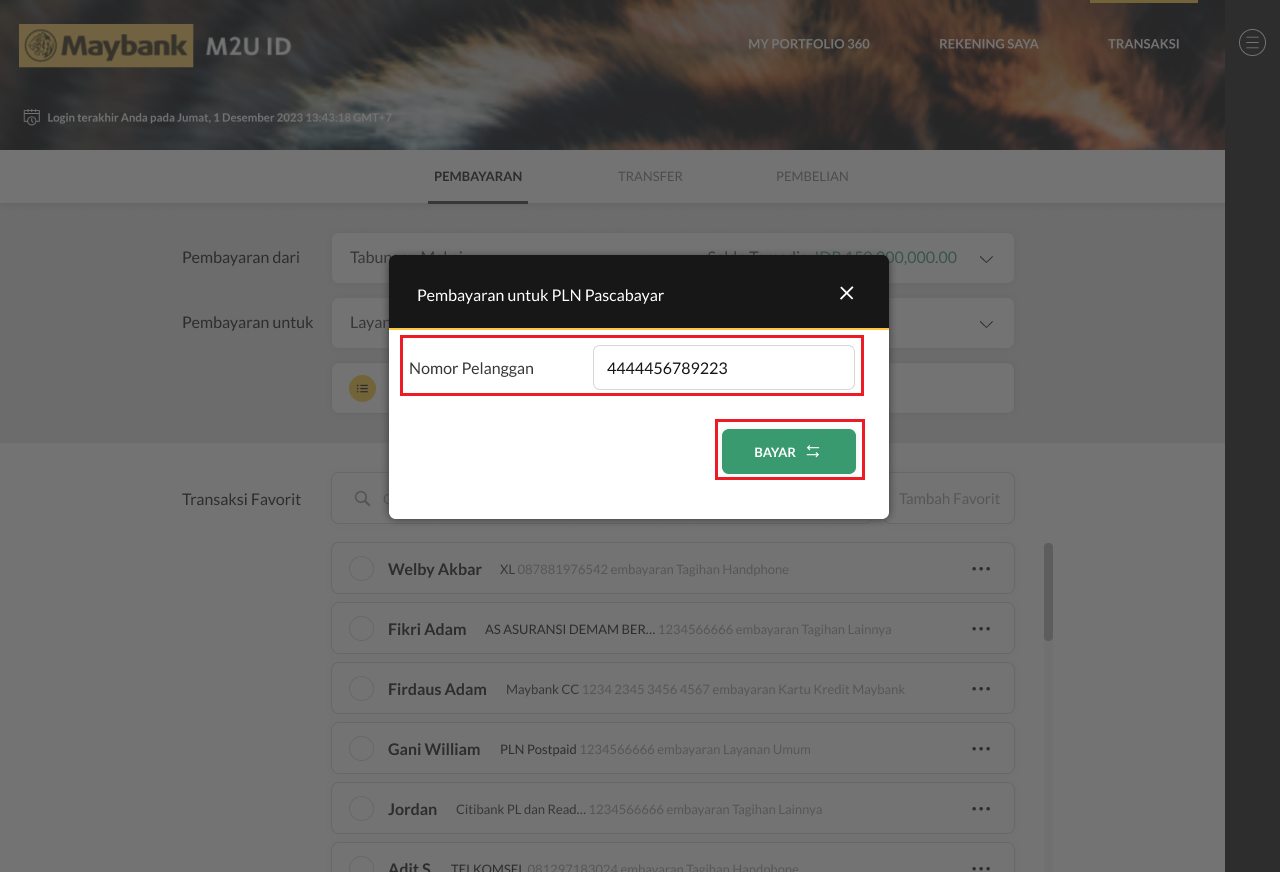The image size is (1280, 872).
Task: Switch to the TRANSFER tab
Action: pyautogui.click(x=650, y=177)
